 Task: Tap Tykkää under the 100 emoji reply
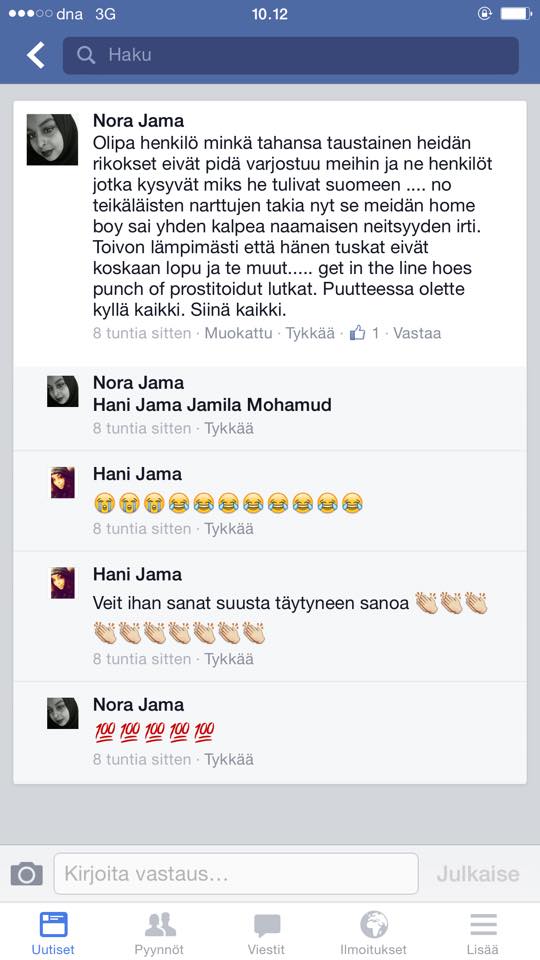[x=228, y=759]
